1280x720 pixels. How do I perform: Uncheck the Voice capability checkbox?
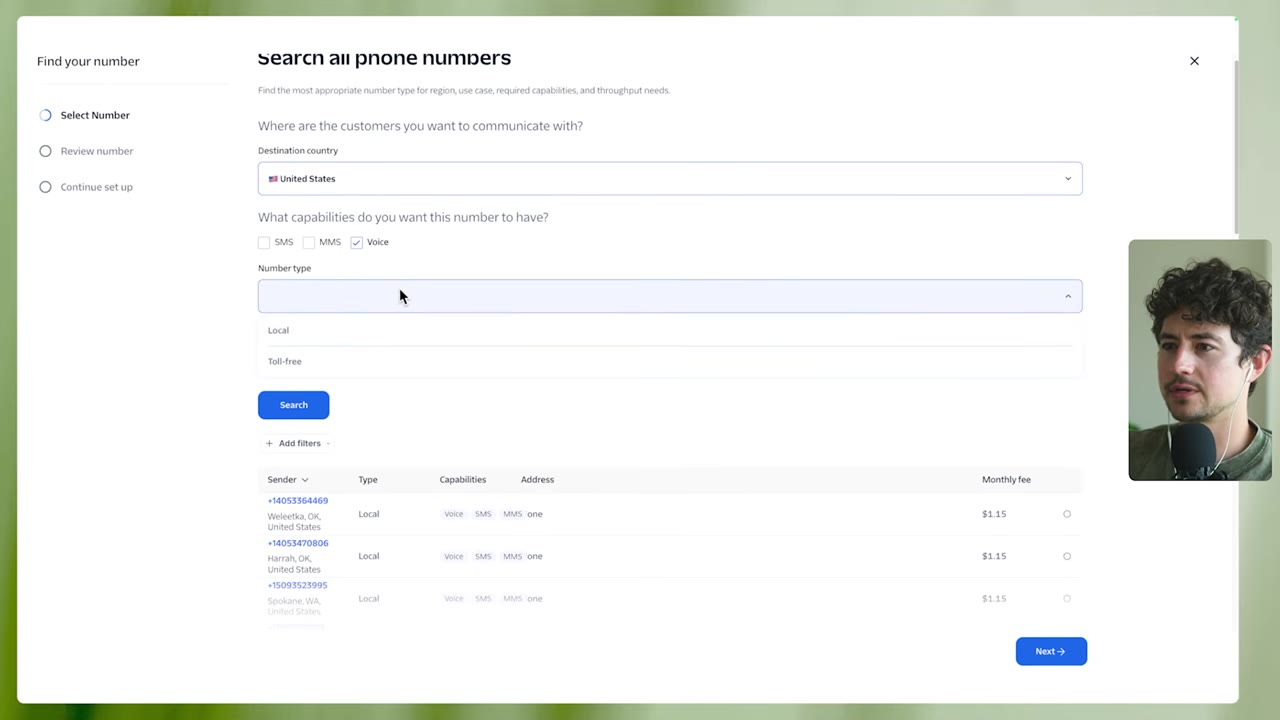(356, 242)
